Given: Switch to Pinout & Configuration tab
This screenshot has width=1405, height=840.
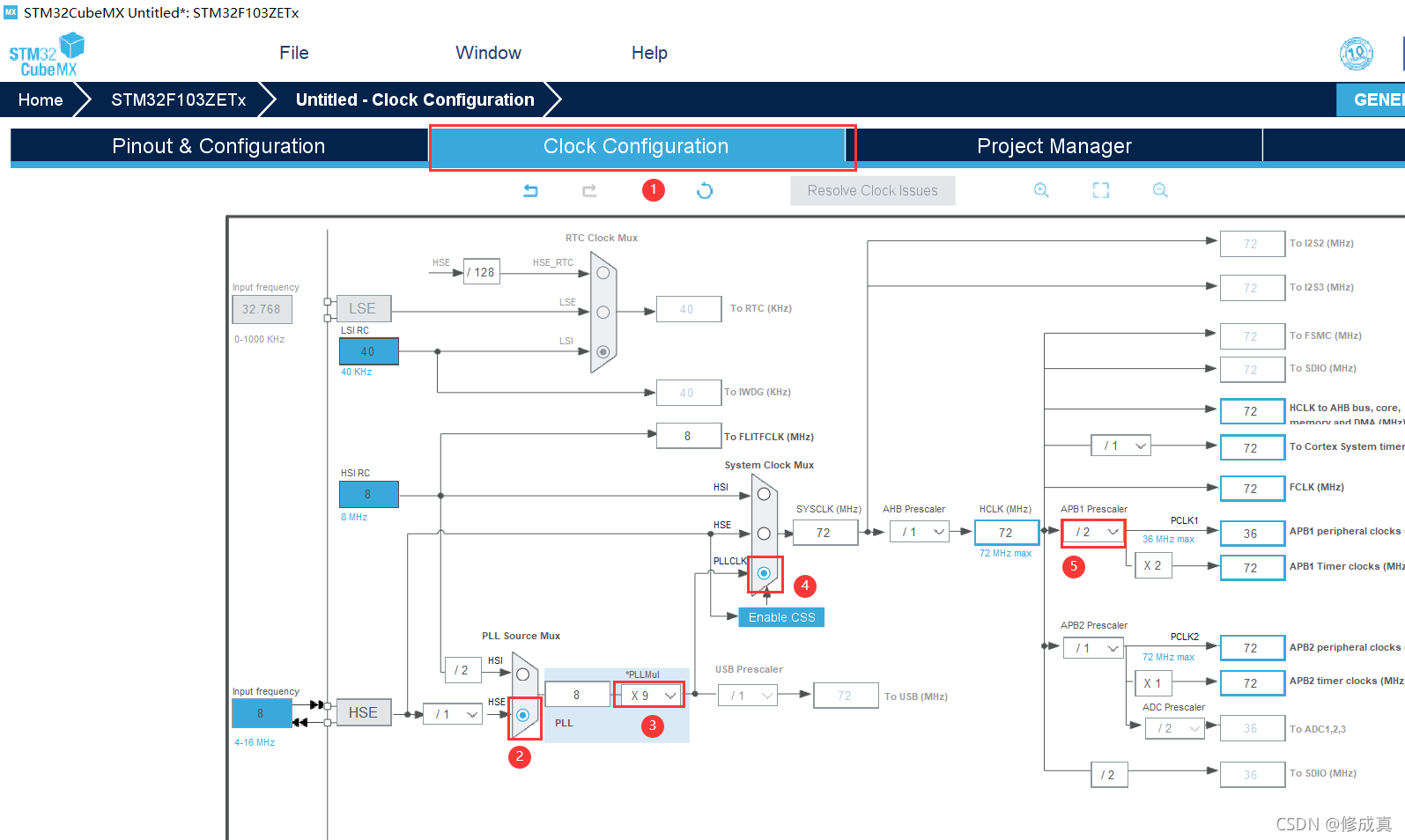Looking at the screenshot, I should pos(218,146).
